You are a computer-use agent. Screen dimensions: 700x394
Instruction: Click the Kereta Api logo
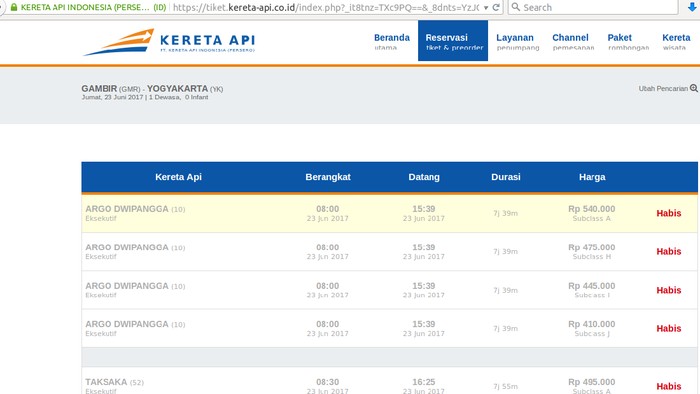[x=169, y=42]
